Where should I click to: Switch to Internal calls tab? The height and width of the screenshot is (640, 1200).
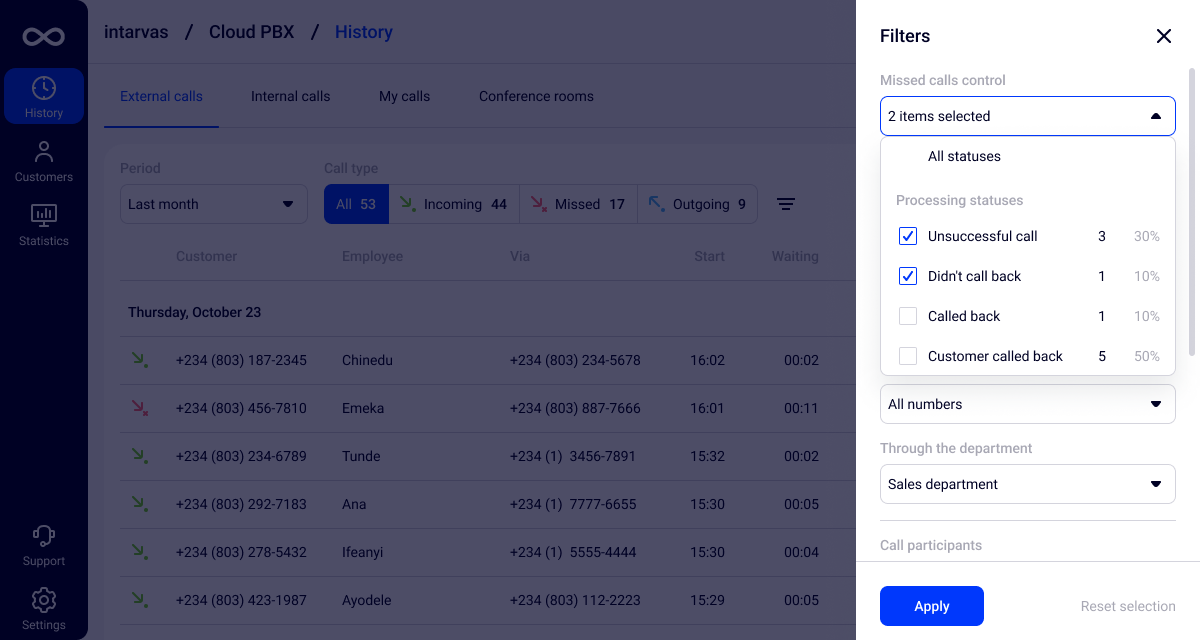pyautogui.click(x=290, y=97)
